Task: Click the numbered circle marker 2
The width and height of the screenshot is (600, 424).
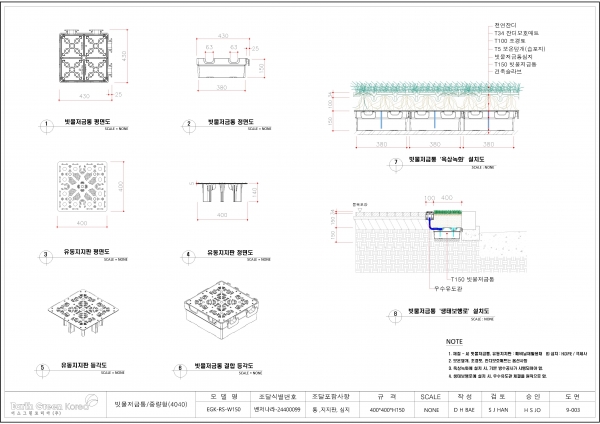Action: pyautogui.click(x=189, y=126)
